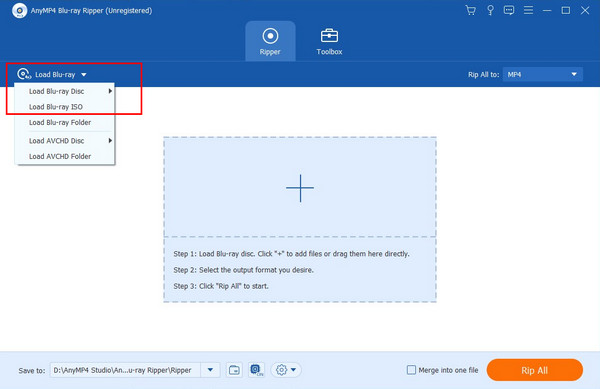Click the register key icon
The image size is (600, 389).
[x=490, y=10]
